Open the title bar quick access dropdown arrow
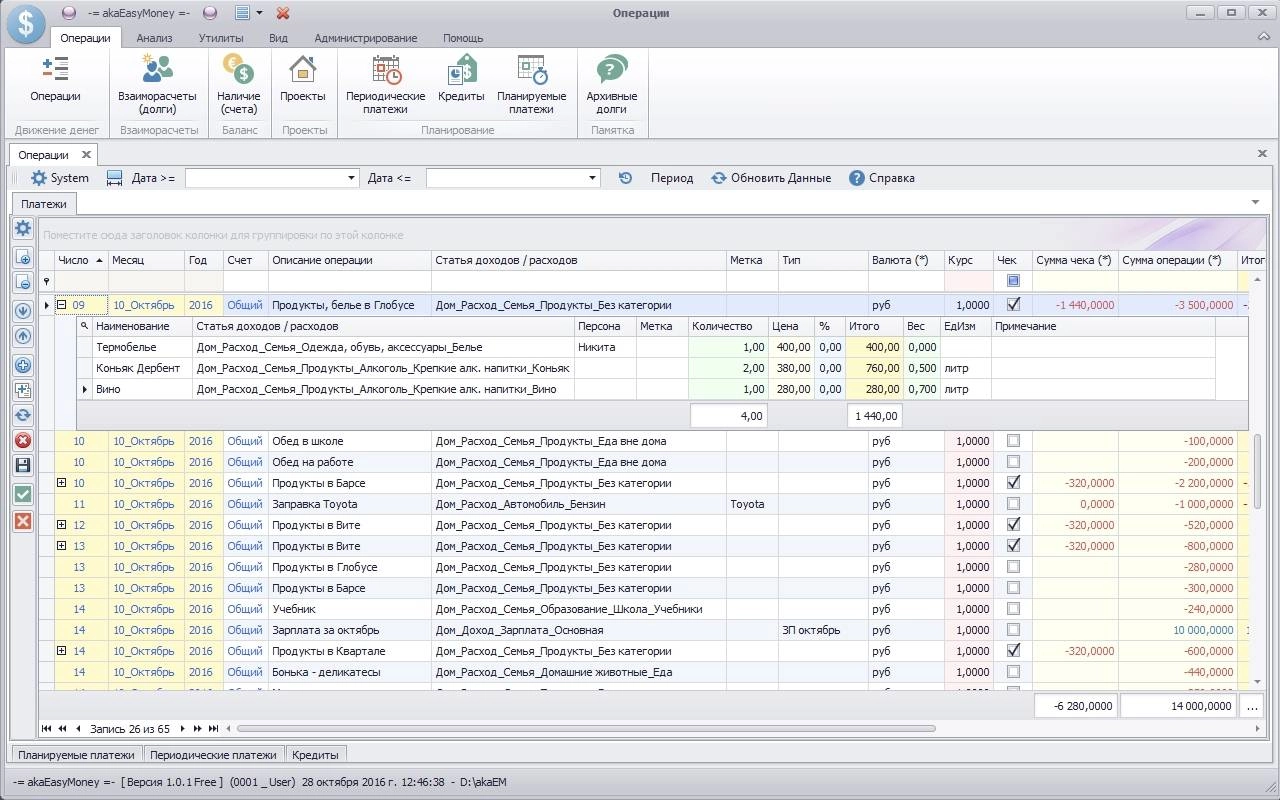 pos(259,13)
